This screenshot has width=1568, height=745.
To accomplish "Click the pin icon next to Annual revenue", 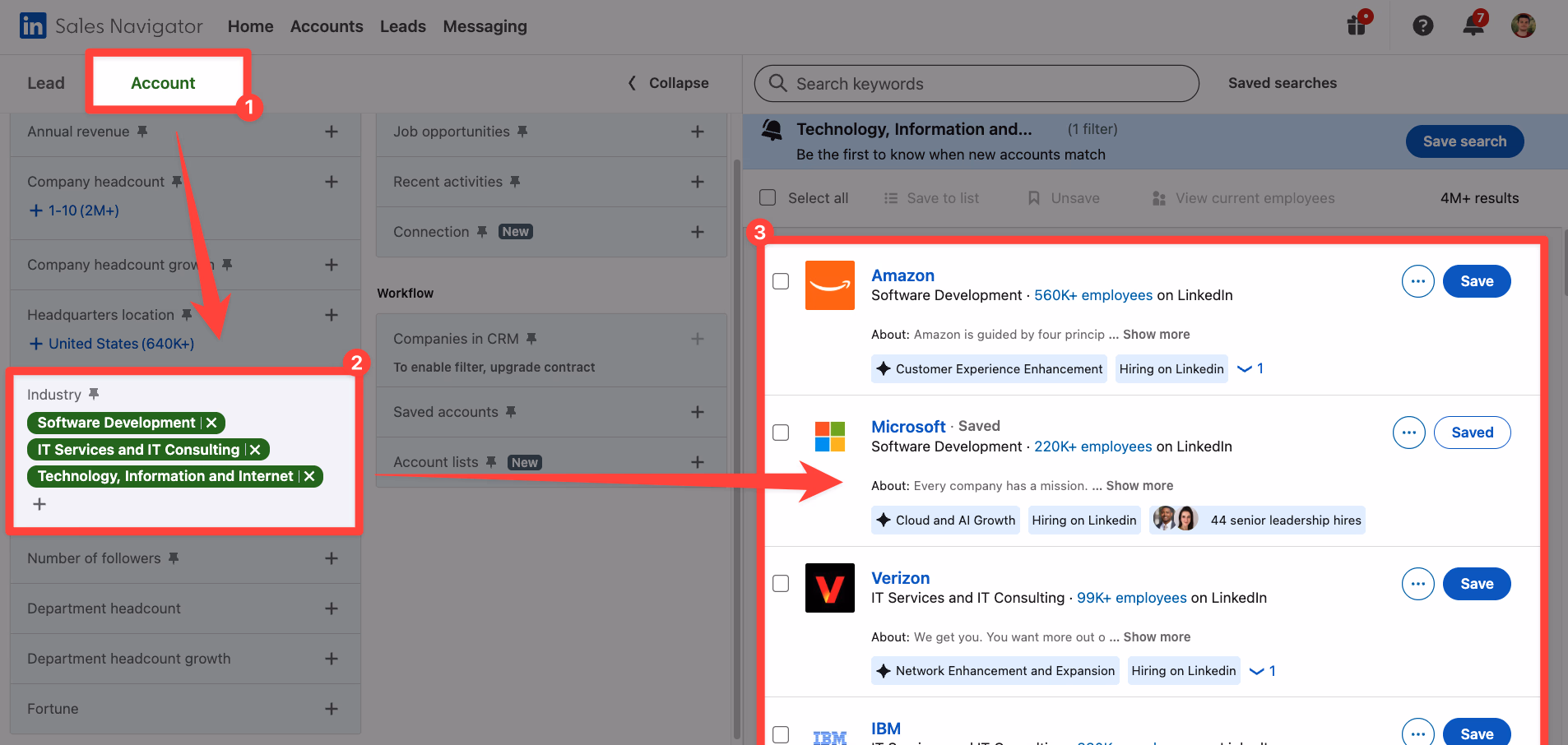I will (x=142, y=132).
